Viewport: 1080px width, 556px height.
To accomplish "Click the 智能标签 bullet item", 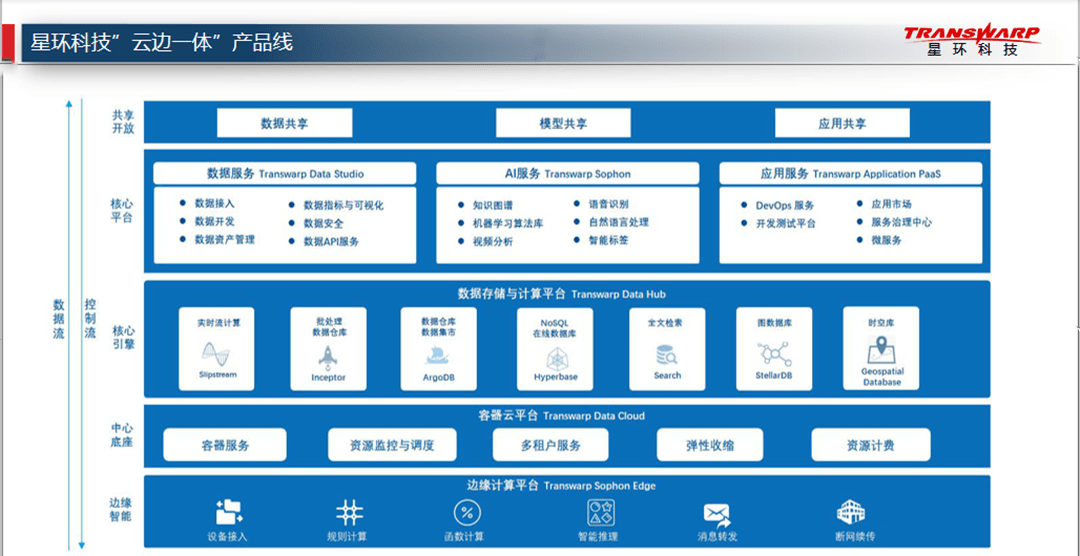I will [x=601, y=240].
